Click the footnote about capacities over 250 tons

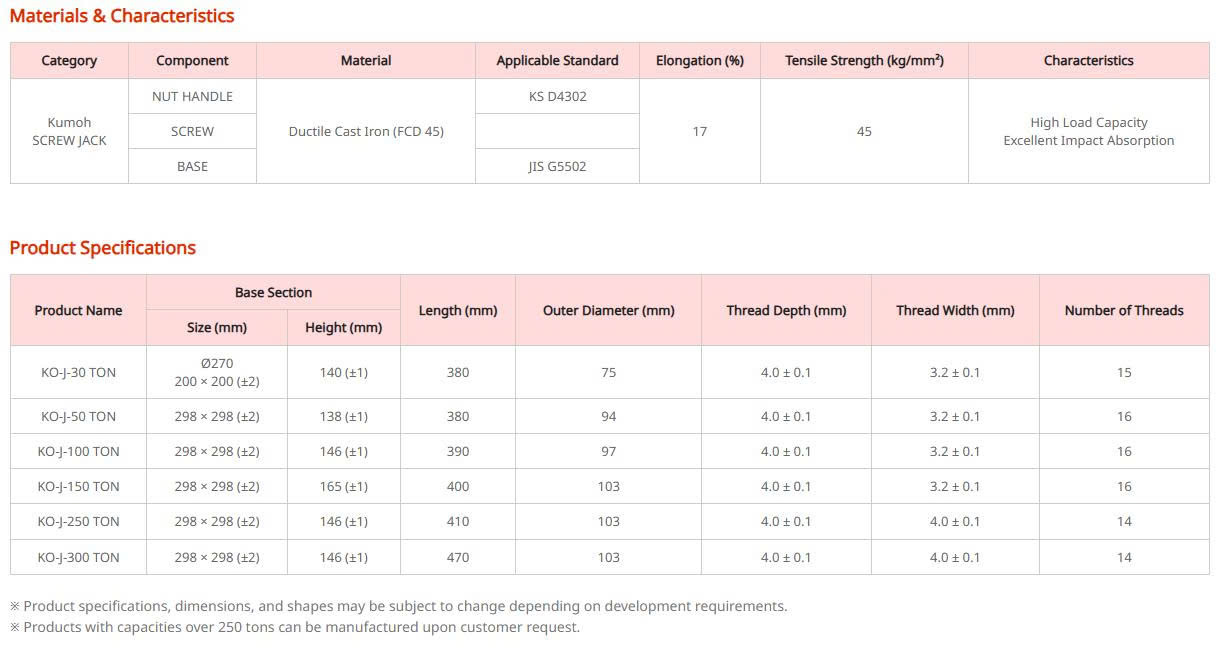tap(295, 627)
